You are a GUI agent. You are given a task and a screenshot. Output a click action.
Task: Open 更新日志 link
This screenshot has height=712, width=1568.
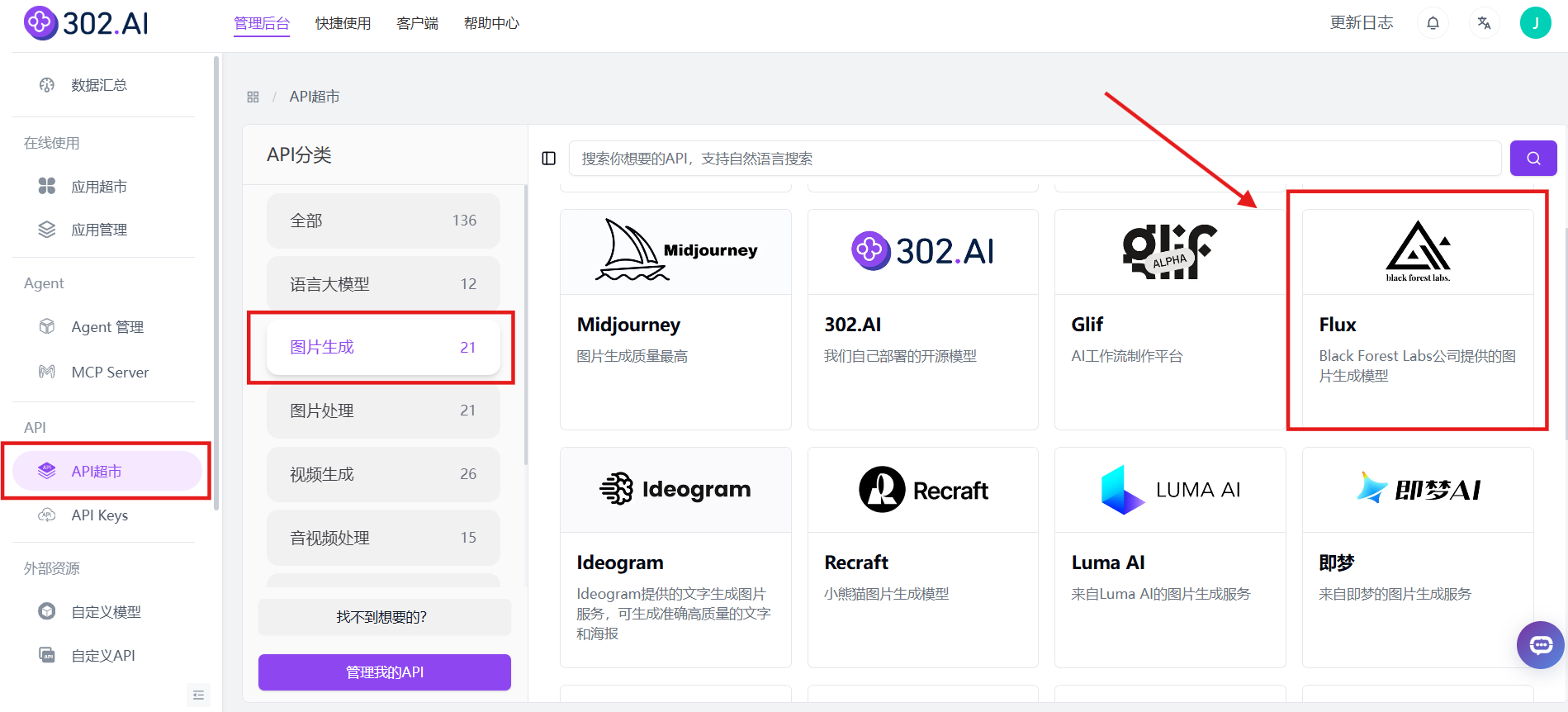[1362, 23]
